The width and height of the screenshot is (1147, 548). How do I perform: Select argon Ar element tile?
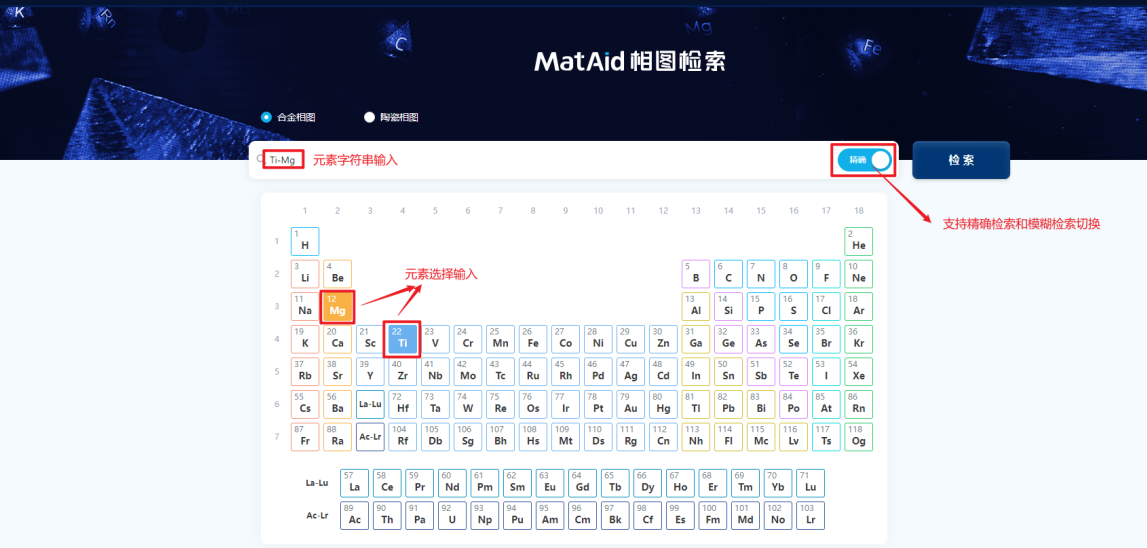pyautogui.click(x=859, y=307)
